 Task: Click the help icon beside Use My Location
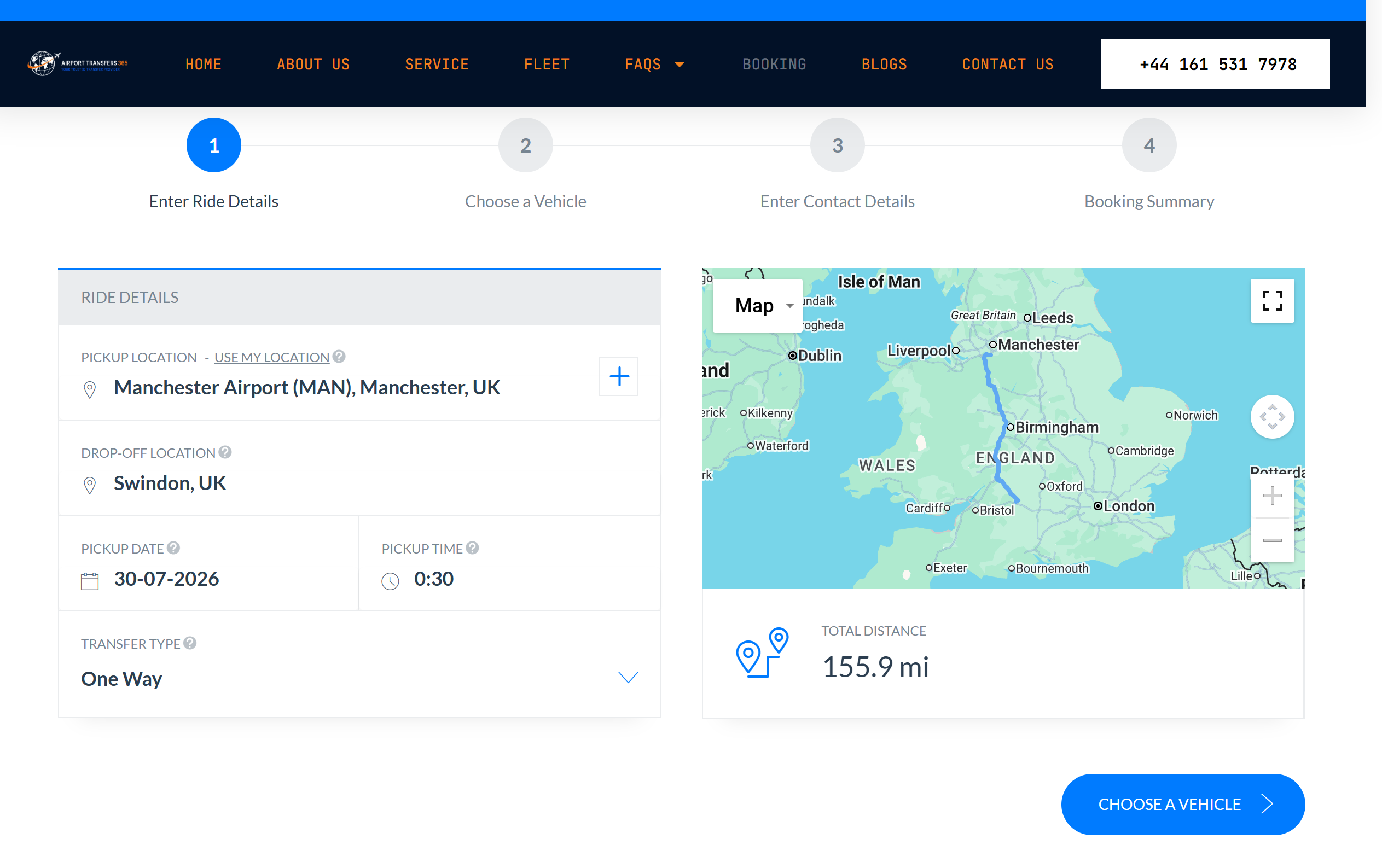pyautogui.click(x=339, y=357)
